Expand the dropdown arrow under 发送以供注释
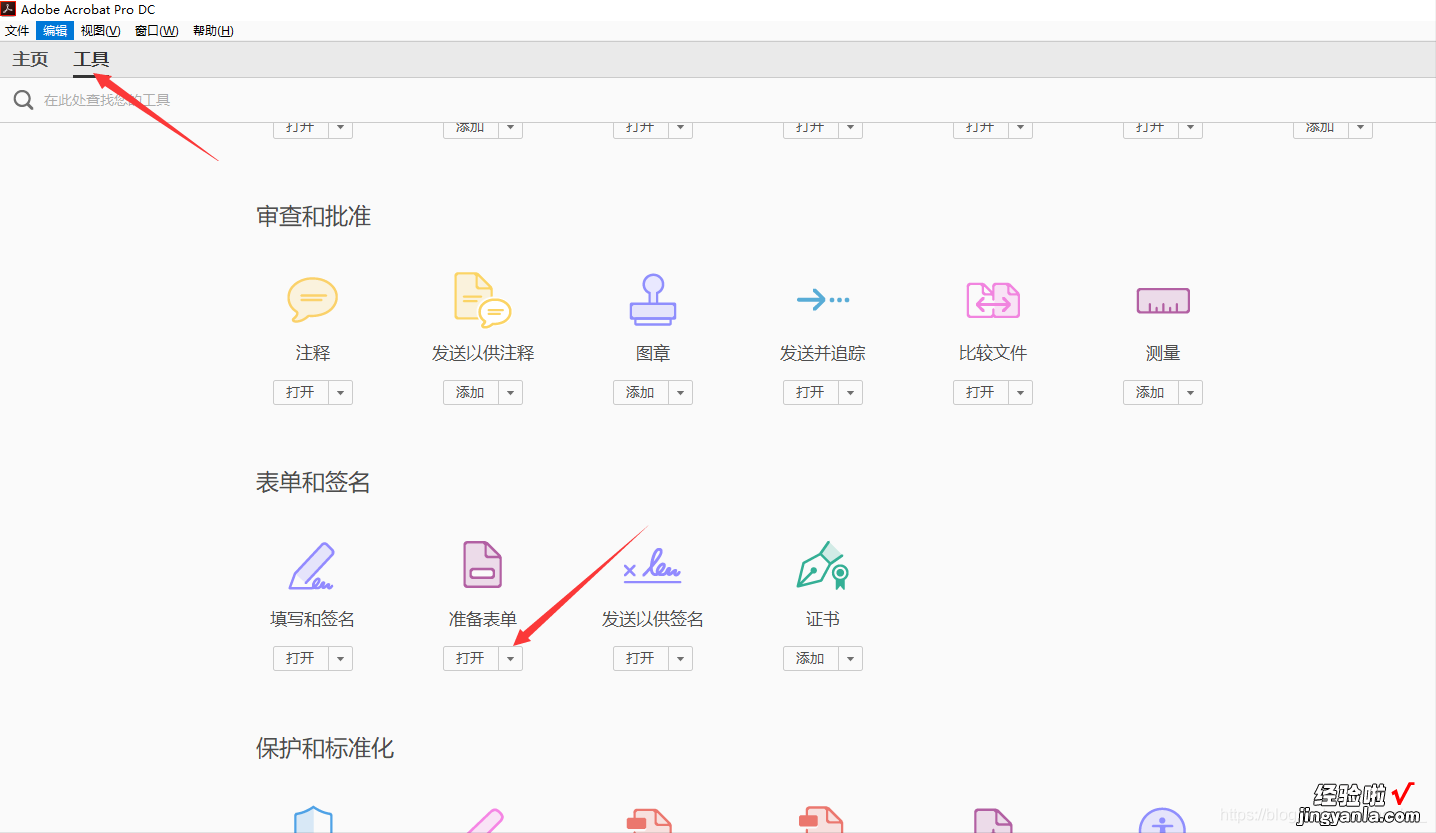This screenshot has width=1436, height=833. pos(511,392)
